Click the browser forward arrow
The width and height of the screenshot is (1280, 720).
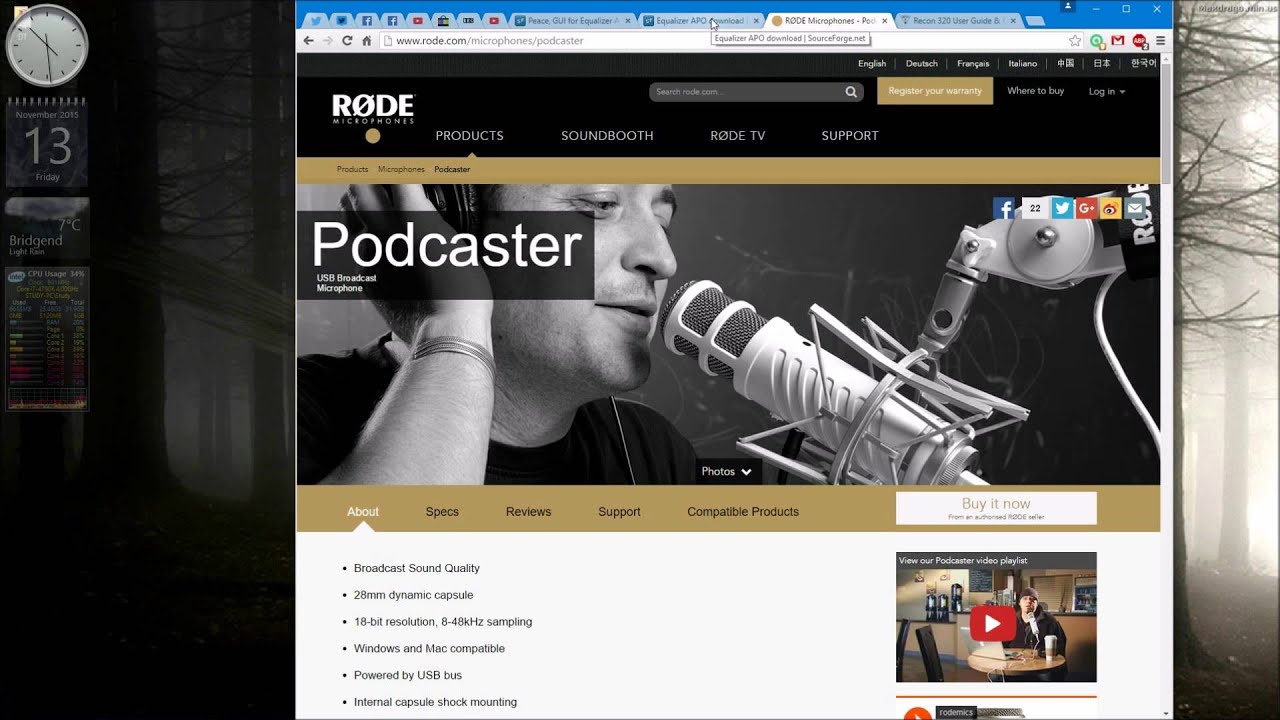(328, 41)
